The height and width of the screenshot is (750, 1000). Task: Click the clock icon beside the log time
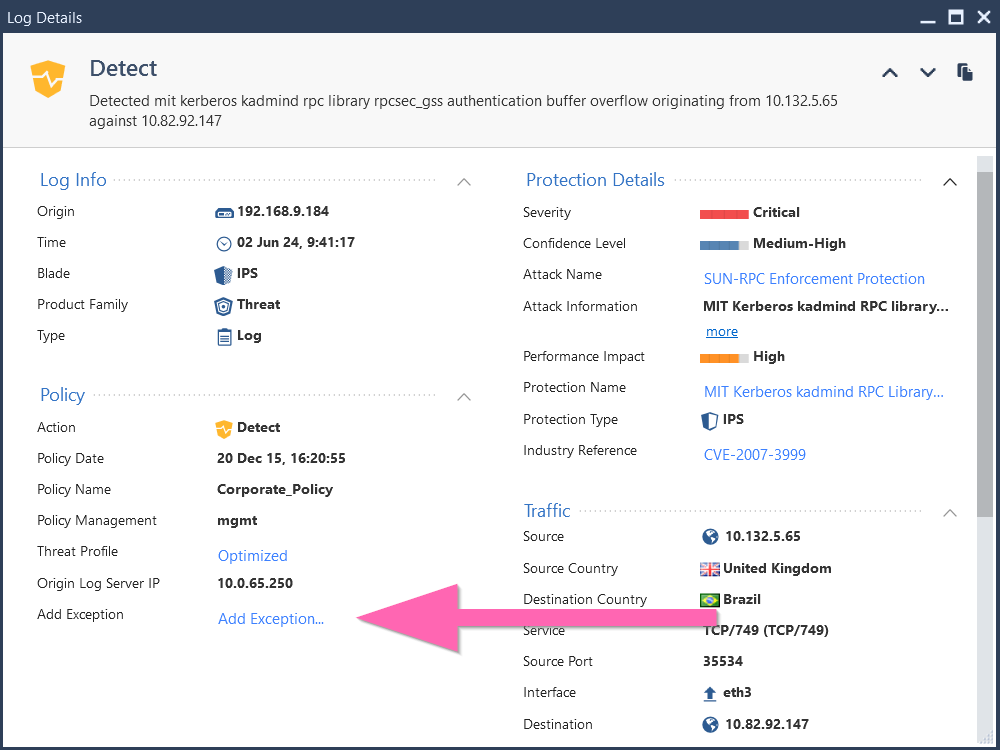point(223,242)
